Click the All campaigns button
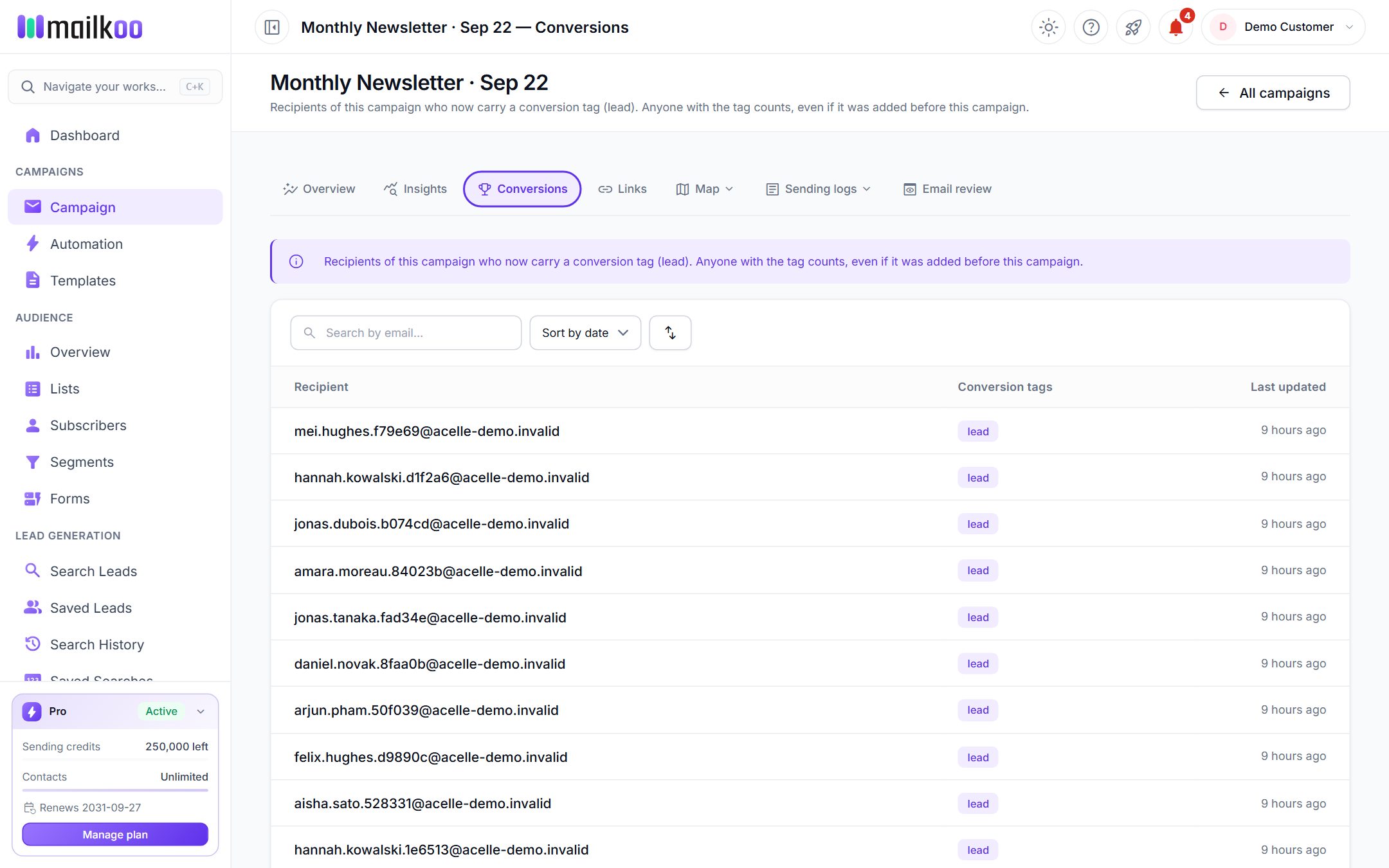 pyautogui.click(x=1273, y=93)
